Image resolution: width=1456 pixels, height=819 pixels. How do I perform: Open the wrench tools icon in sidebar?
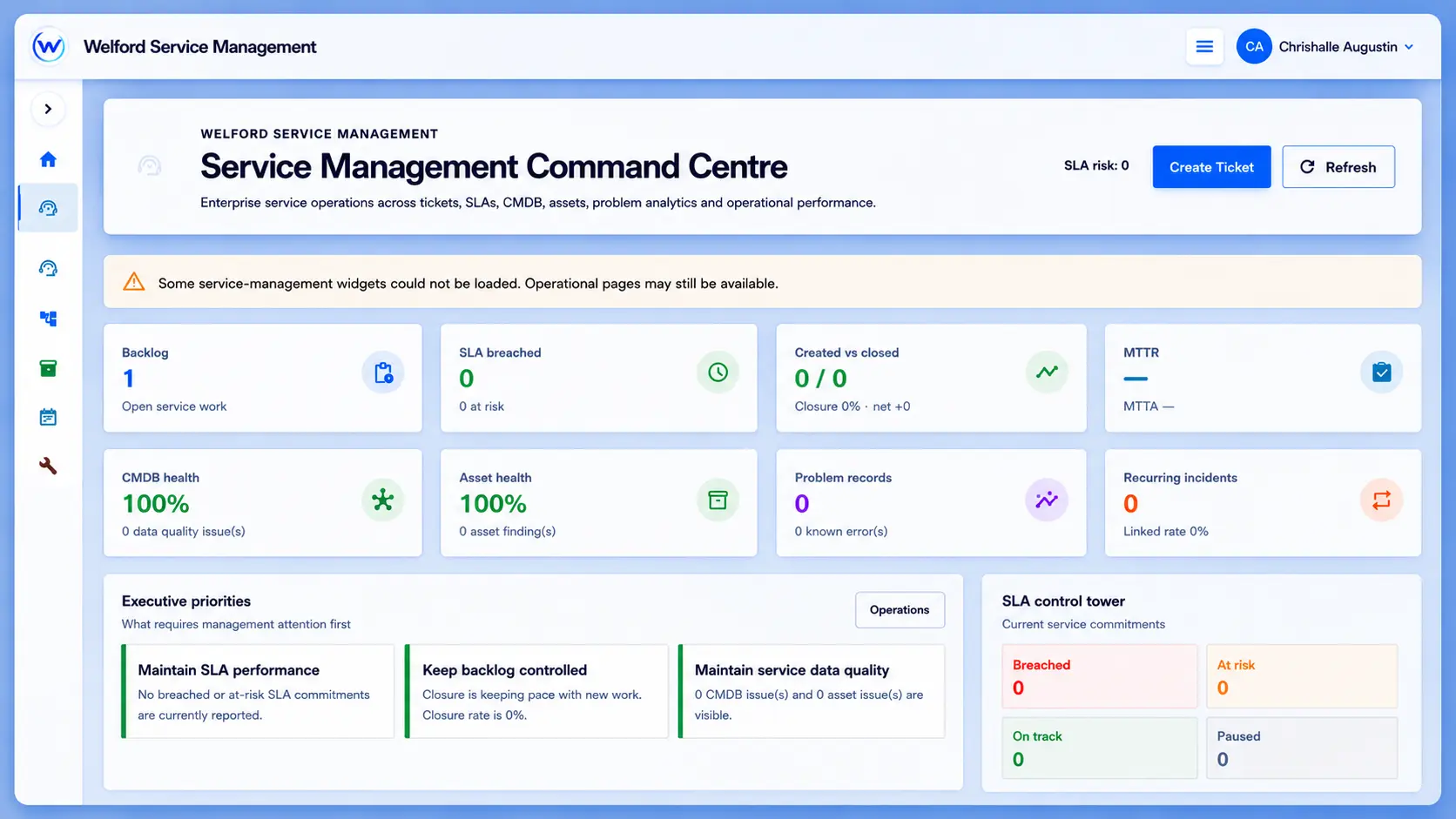point(48,467)
